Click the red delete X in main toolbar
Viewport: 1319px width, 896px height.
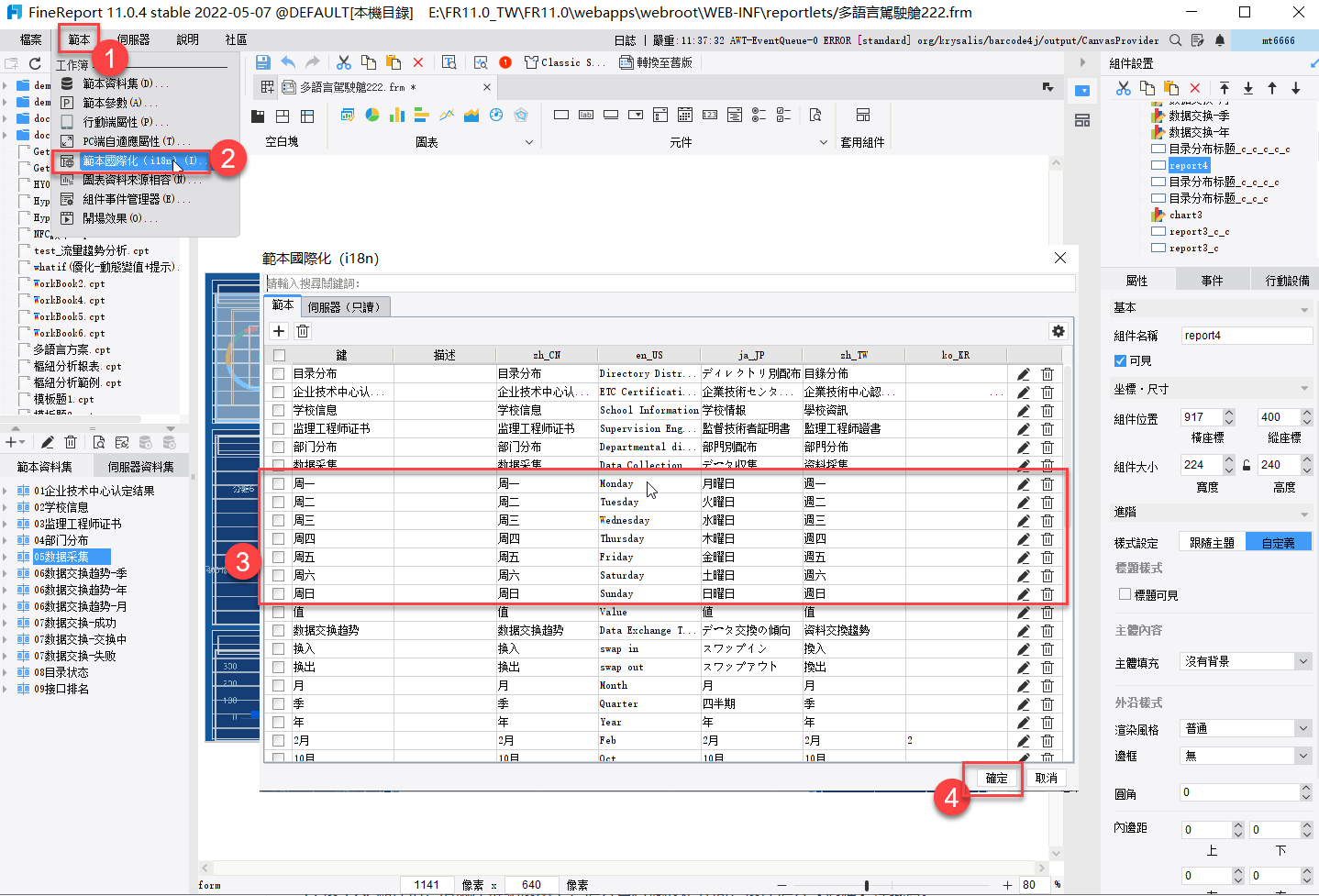point(418,62)
